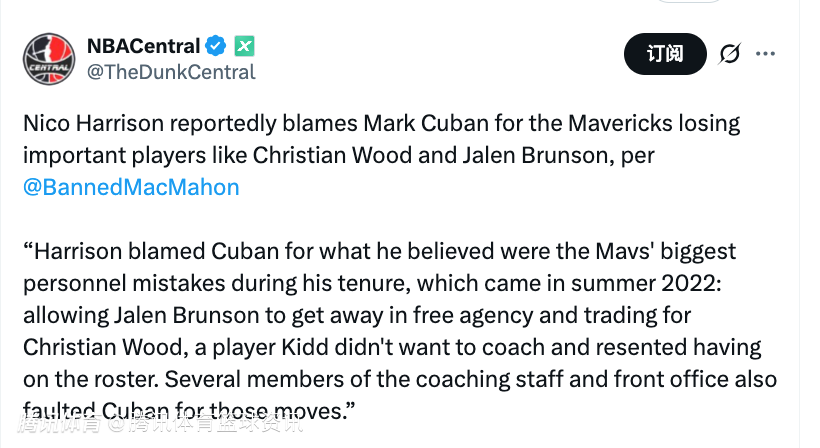Open the three-dot more options menu
Viewport: 820px width, 448px height.
click(765, 54)
